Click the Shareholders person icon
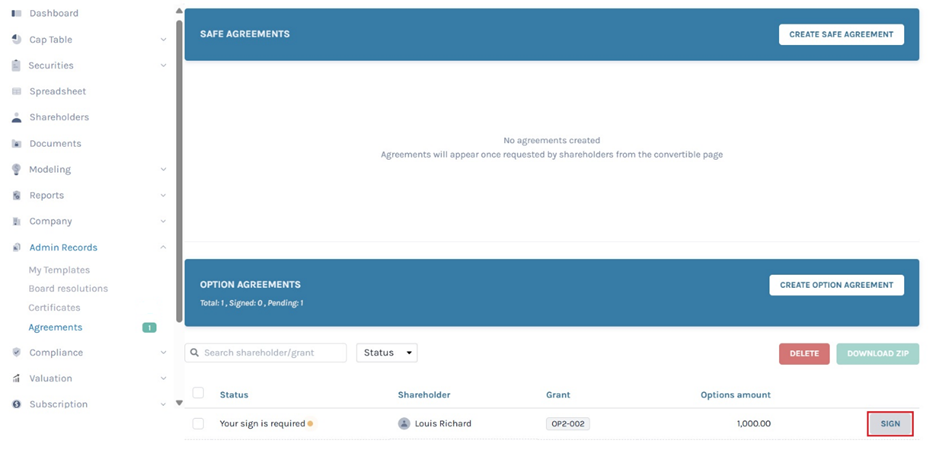The image size is (939, 450). 16,117
